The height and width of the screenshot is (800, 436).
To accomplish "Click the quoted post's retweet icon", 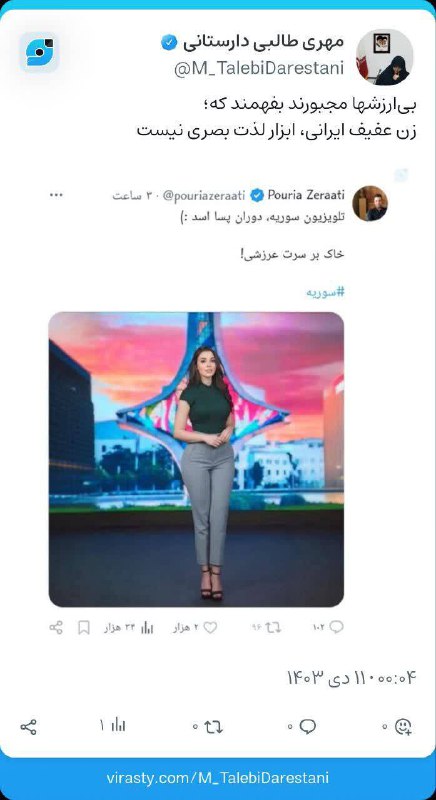I will tap(273, 628).
